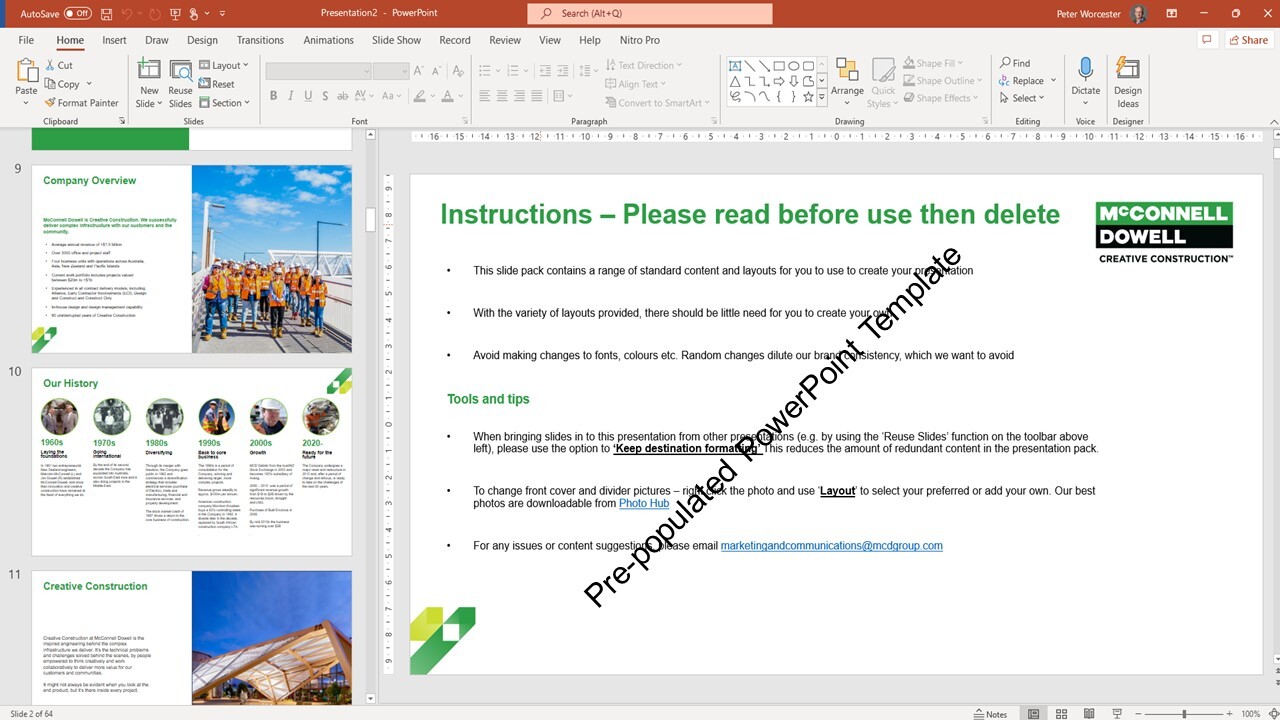Cut the selection using Cut
The image size is (1280, 720).
[x=59, y=65]
